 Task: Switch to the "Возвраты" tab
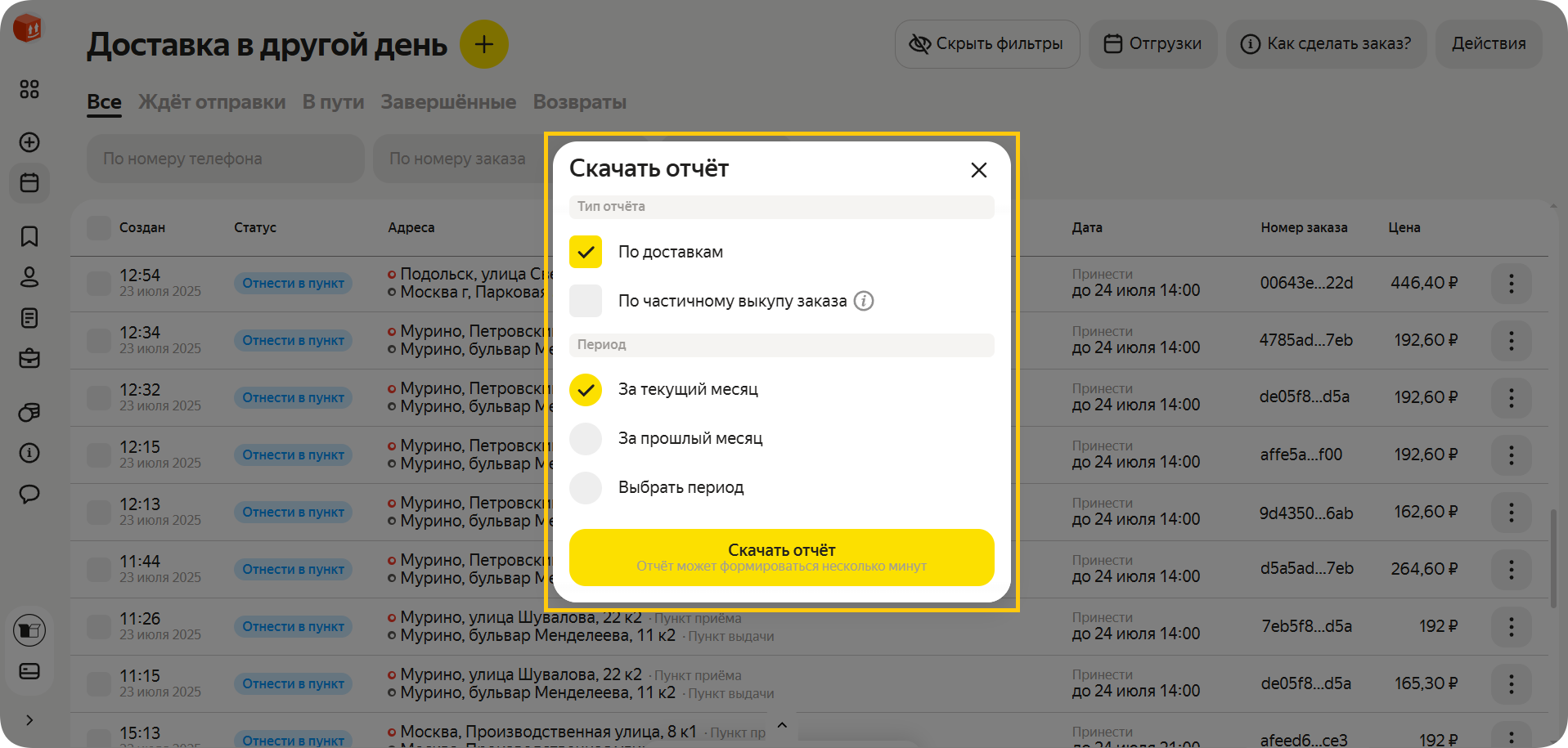pos(579,102)
